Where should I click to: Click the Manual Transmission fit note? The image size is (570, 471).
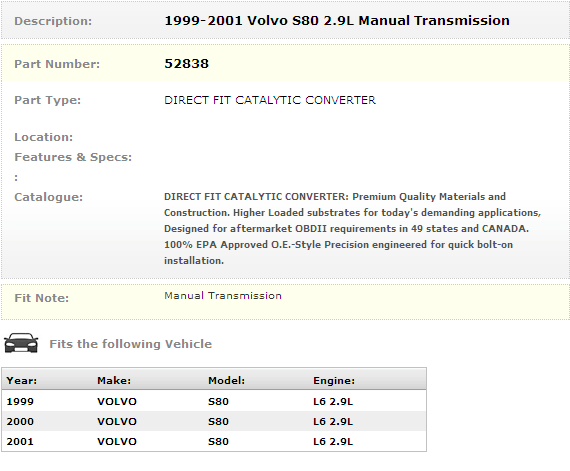[223, 295]
